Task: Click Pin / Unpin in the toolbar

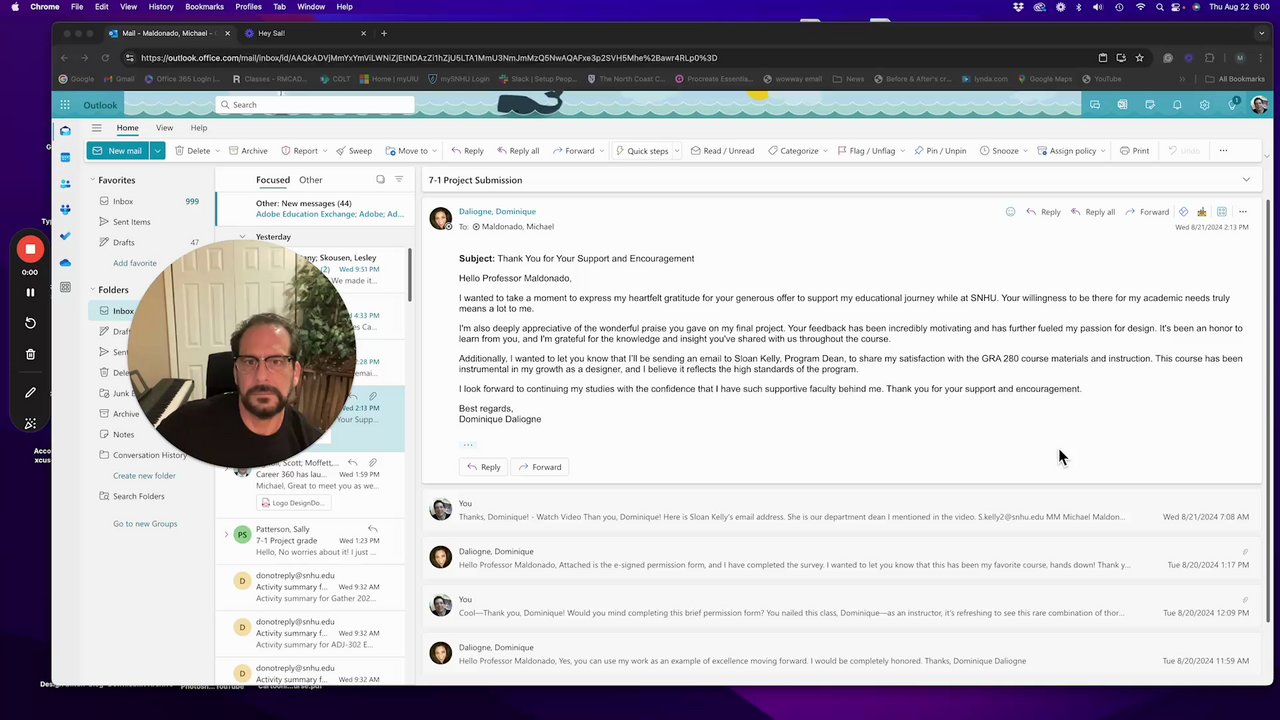Action: [939, 151]
